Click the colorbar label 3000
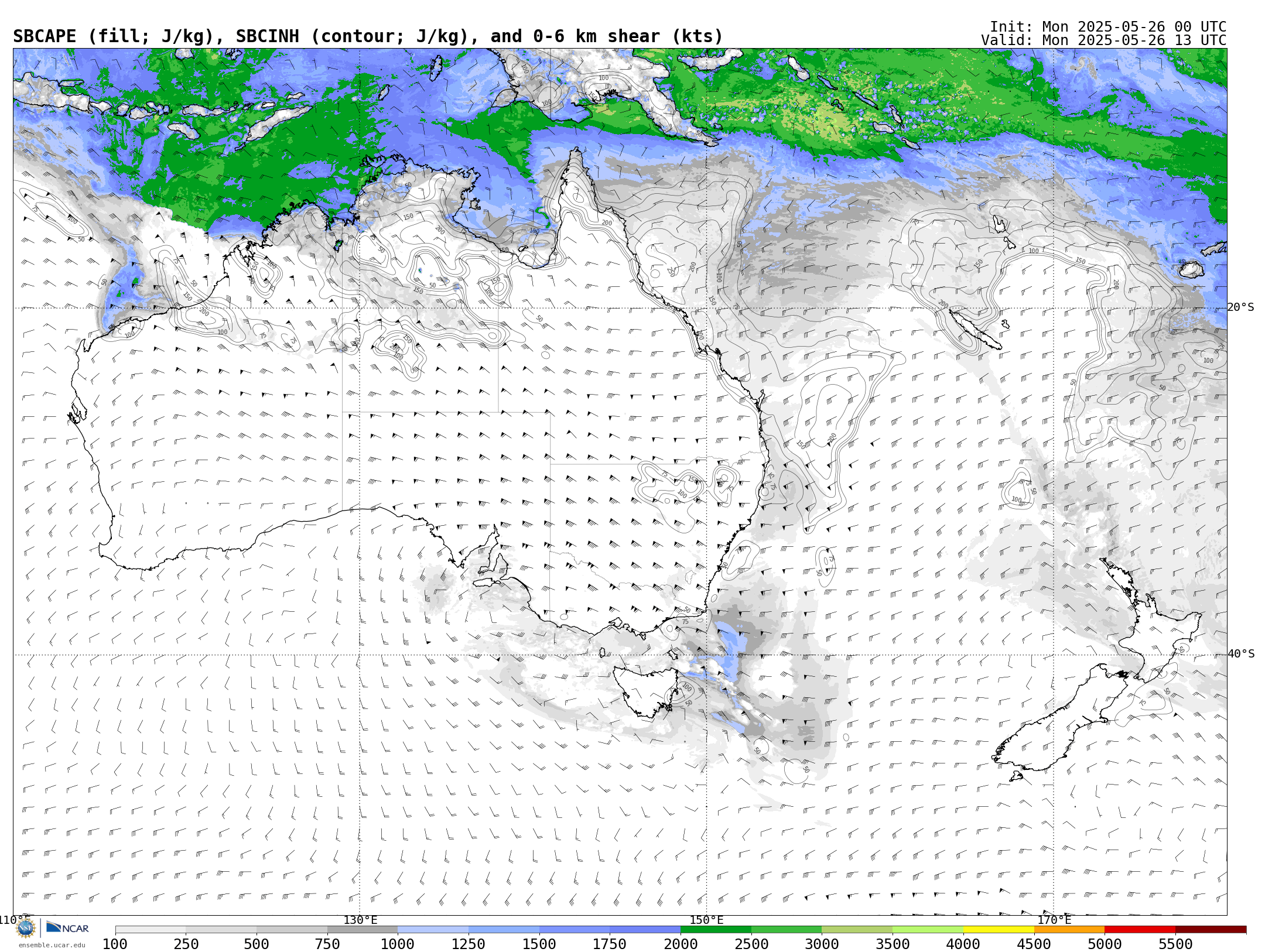This screenshot has height=952, width=1265. coord(822,944)
